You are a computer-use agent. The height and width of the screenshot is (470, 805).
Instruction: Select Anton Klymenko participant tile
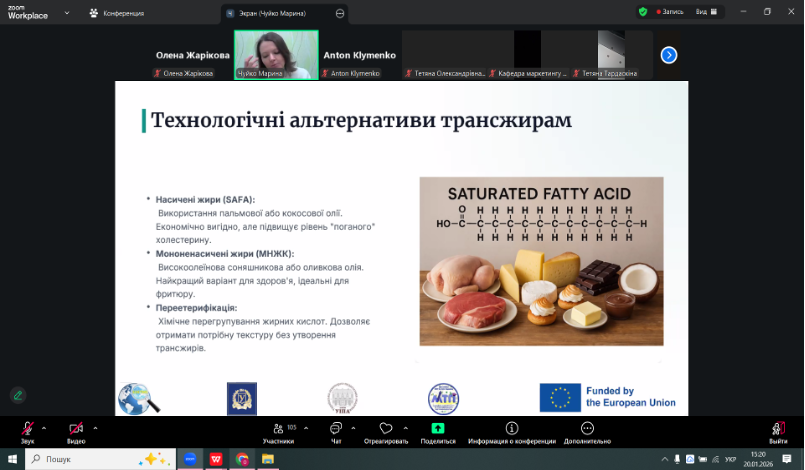pyautogui.click(x=359, y=54)
